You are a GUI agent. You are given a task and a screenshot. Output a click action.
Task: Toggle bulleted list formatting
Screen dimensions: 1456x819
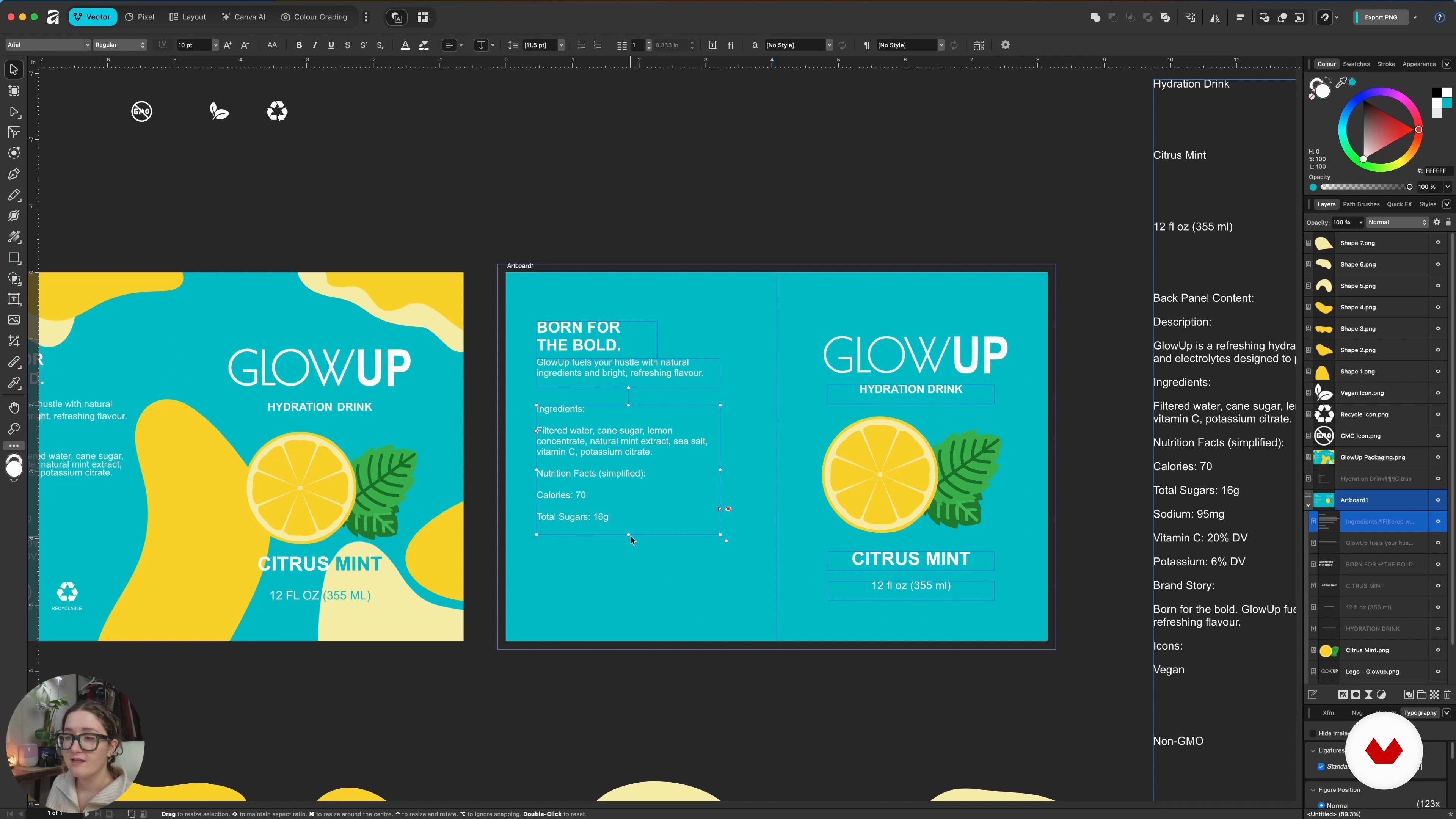581,45
